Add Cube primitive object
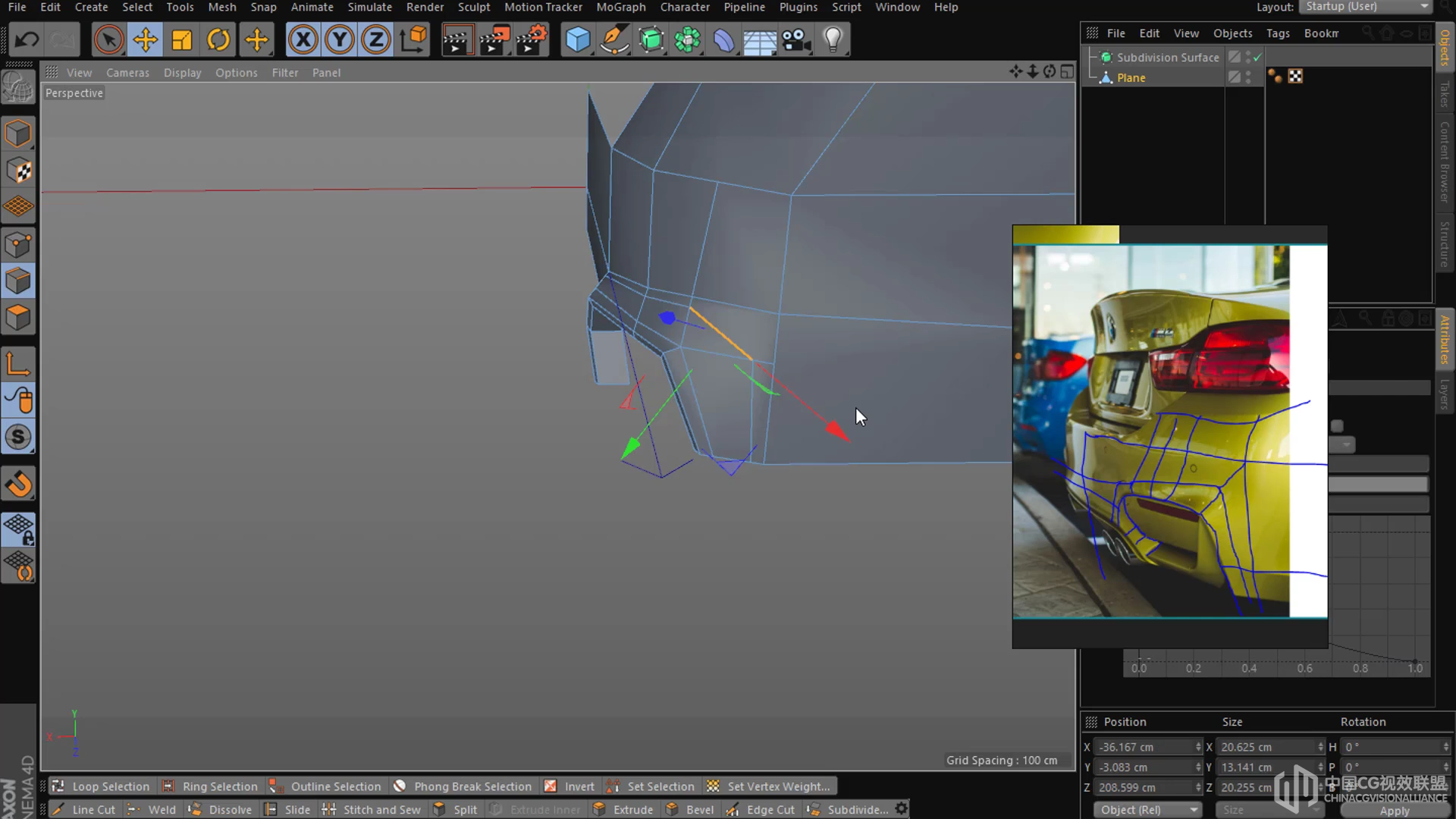1456x819 pixels. [x=578, y=39]
